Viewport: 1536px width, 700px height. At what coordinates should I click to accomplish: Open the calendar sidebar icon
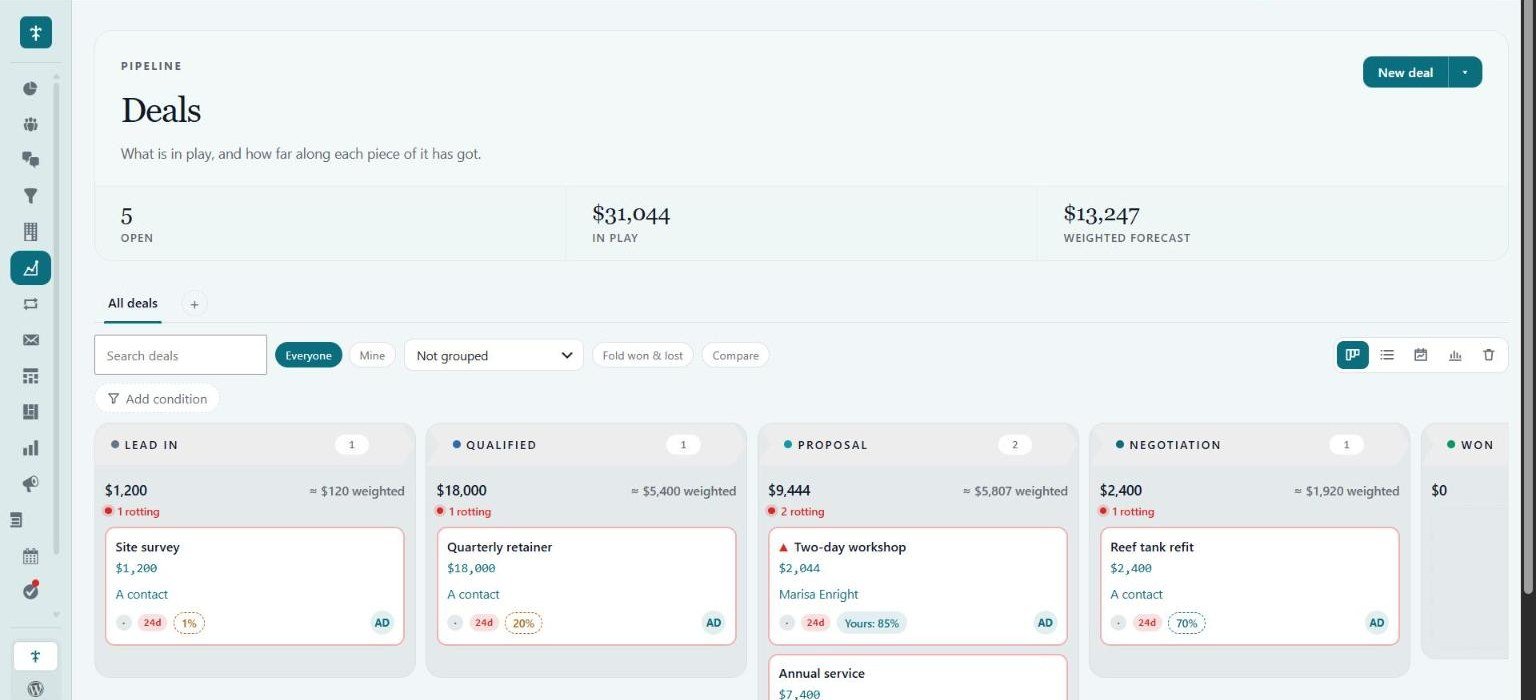coord(30,556)
